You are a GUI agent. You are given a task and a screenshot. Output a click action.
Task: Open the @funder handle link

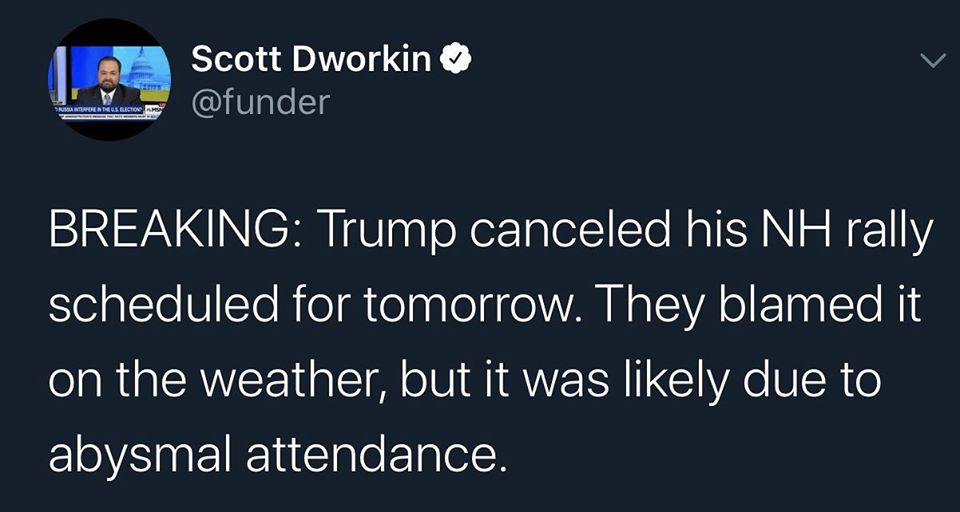coord(261,102)
